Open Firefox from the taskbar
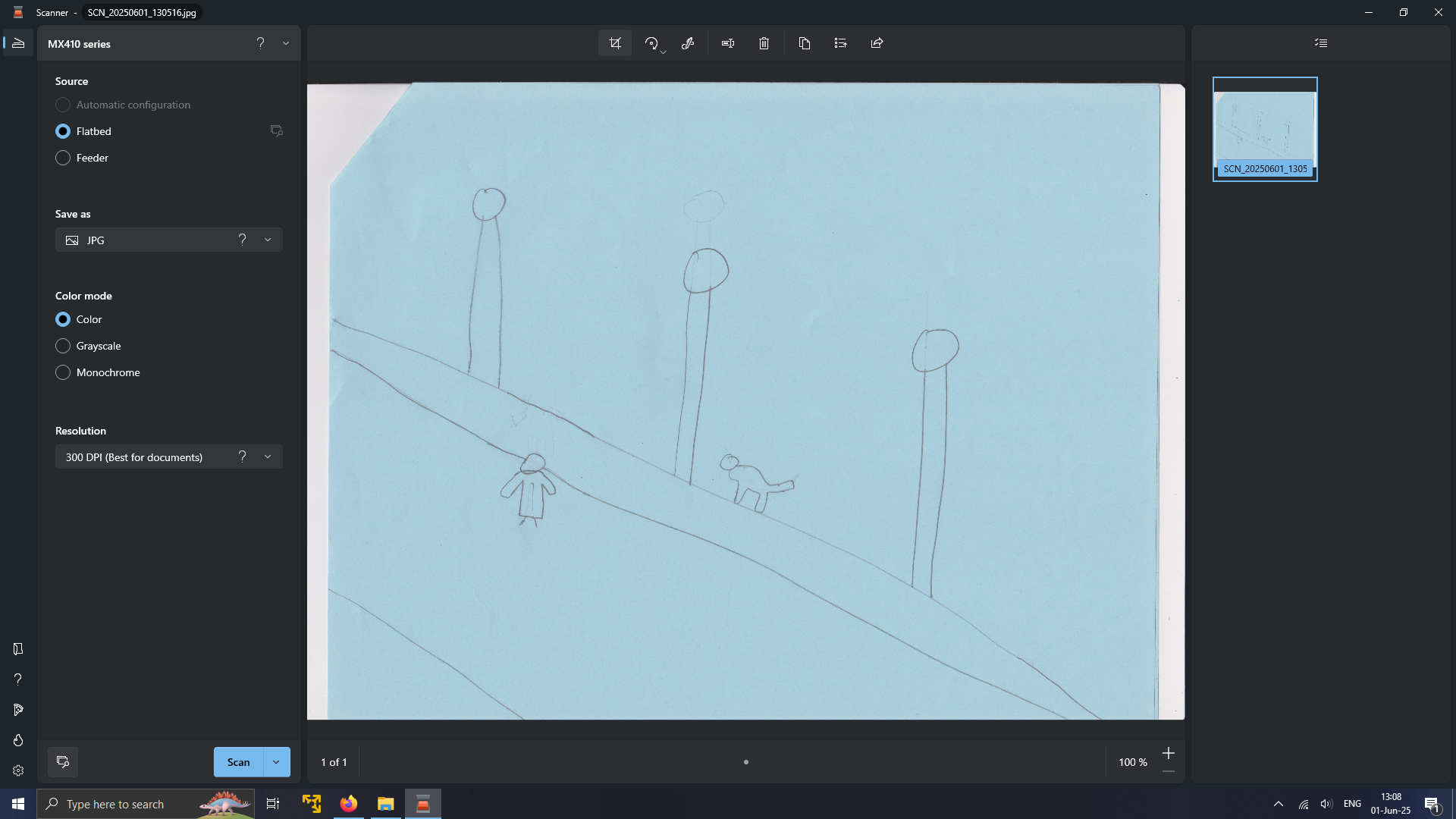This screenshot has width=1456, height=819. click(349, 804)
